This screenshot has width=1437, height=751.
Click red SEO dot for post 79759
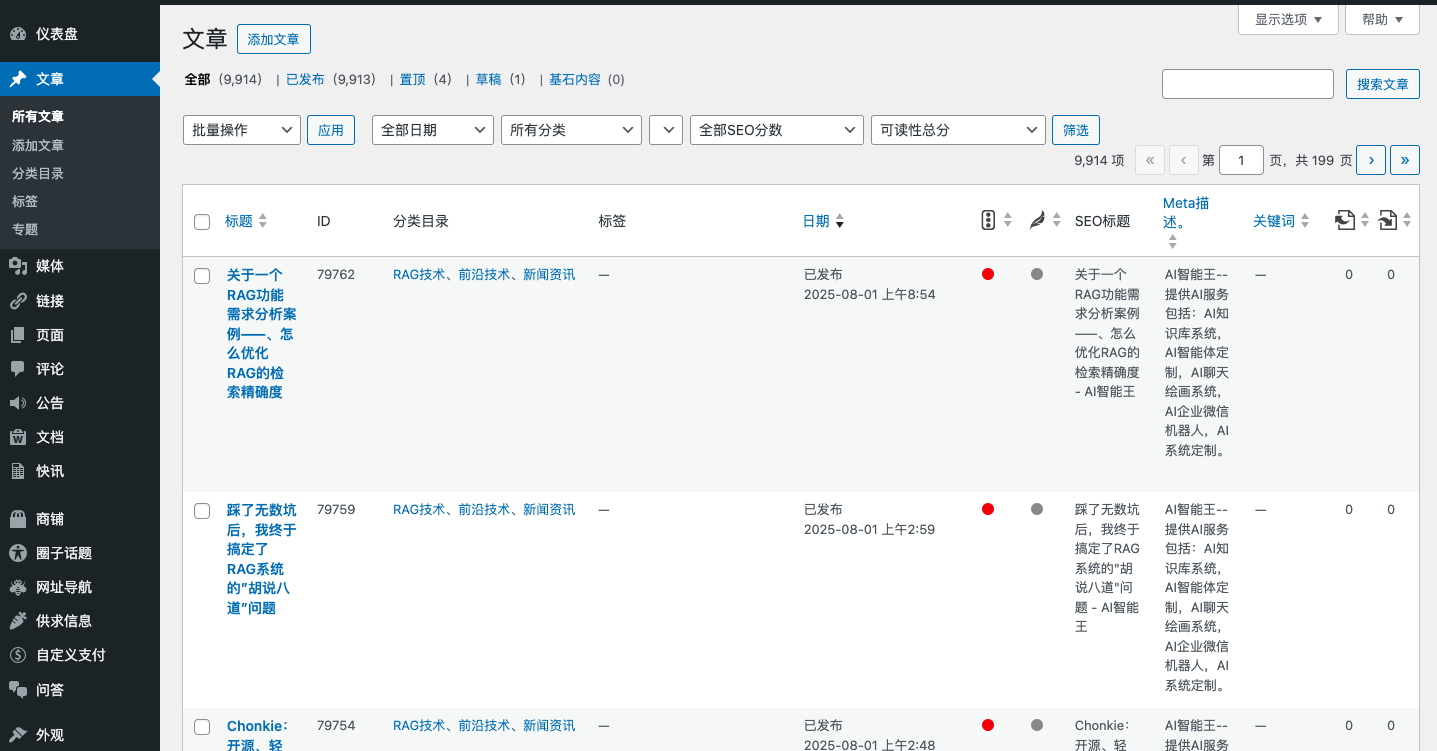click(988, 509)
